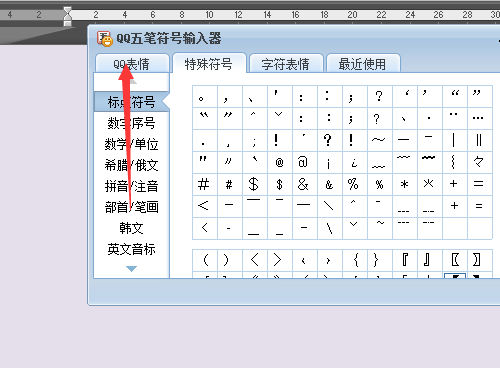This screenshot has height=368, width=500.
Task: Insert the large full-width # symbol
Action: tap(205, 184)
